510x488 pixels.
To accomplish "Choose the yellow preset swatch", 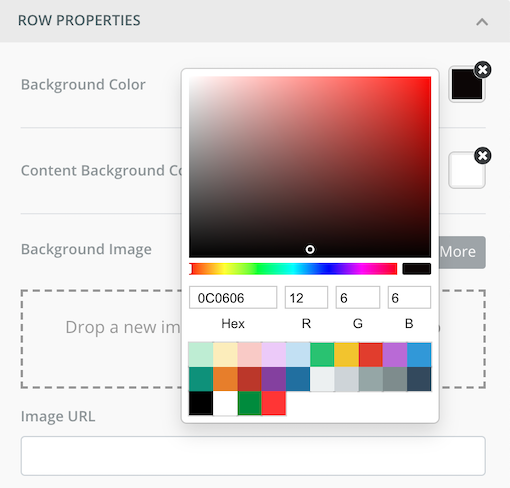I will click(x=347, y=355).
